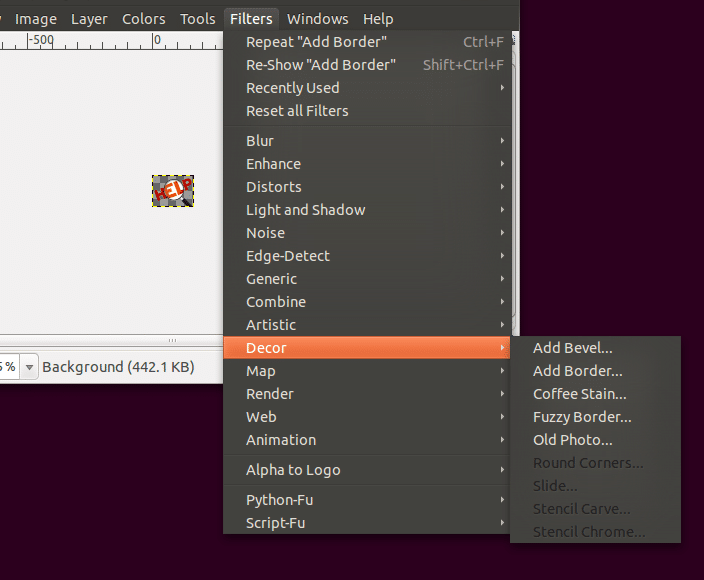Select Add Bevel from Decor submenu
704x580 pixels.
572,348
